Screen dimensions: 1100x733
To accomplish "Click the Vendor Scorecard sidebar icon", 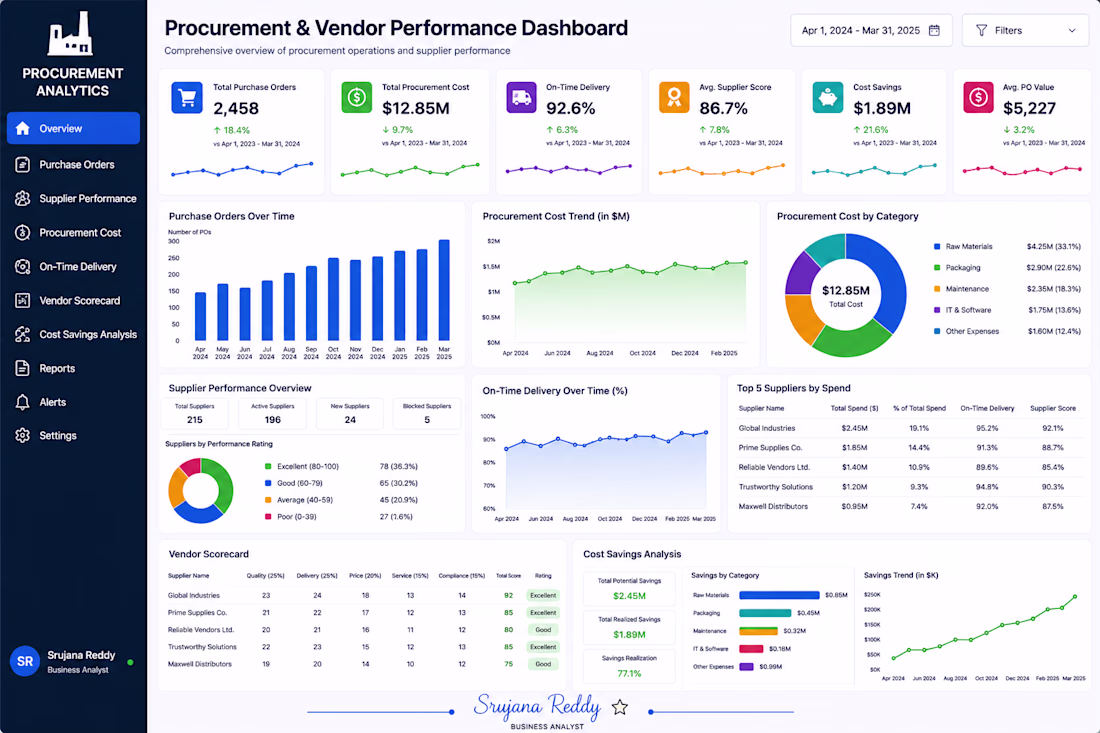I will pyautogui.click(x=22, y=300).
